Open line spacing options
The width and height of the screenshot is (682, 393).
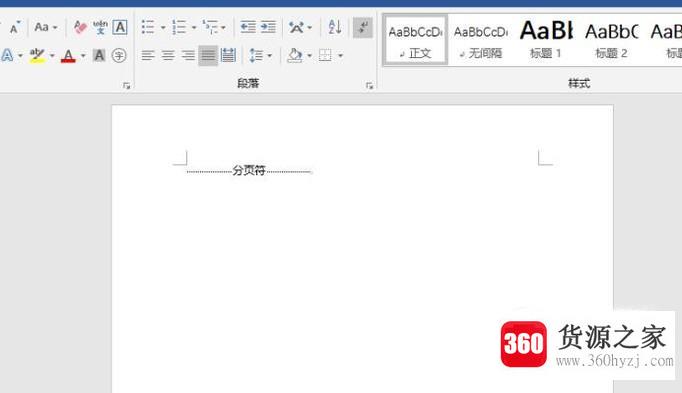[x=256, y=56]
